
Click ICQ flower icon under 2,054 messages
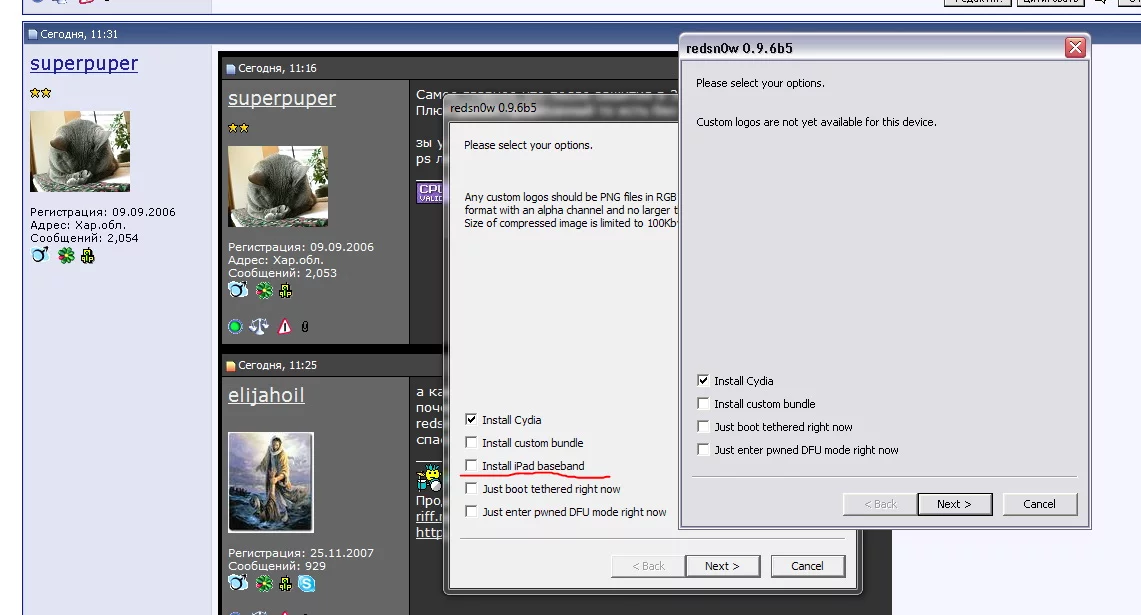click(x=66, y=255)
